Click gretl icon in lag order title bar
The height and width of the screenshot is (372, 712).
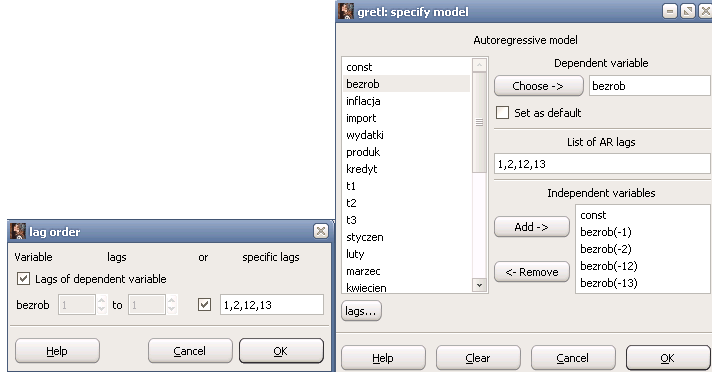(x=18, y=231)
